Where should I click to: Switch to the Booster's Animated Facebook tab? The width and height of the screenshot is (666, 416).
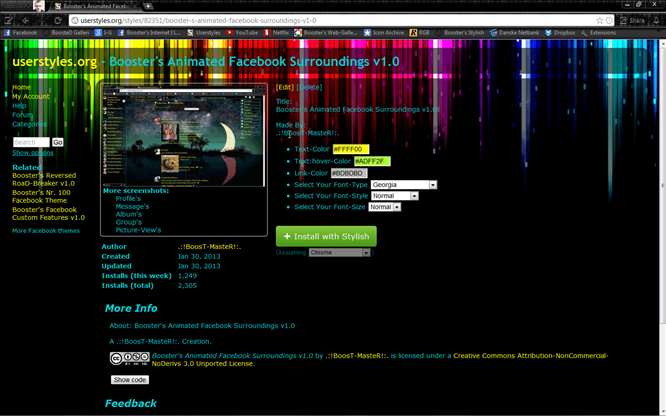(94, 6)
